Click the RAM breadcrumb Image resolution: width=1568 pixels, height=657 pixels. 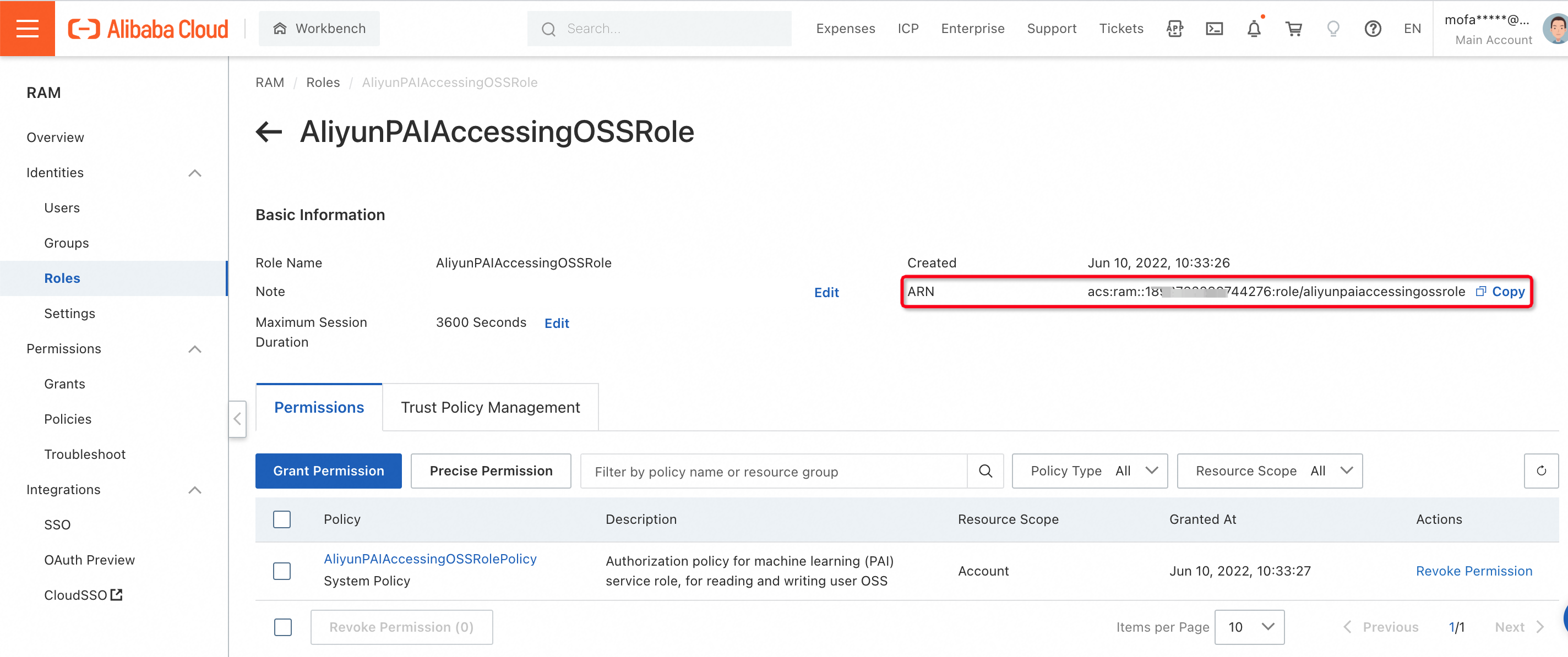pos(270,83)
